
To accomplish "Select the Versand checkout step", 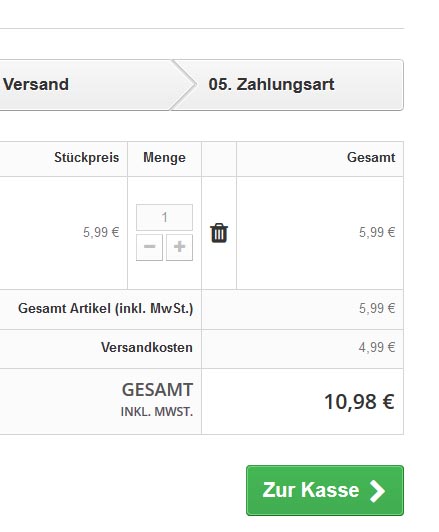I will [x=36, y=84].
